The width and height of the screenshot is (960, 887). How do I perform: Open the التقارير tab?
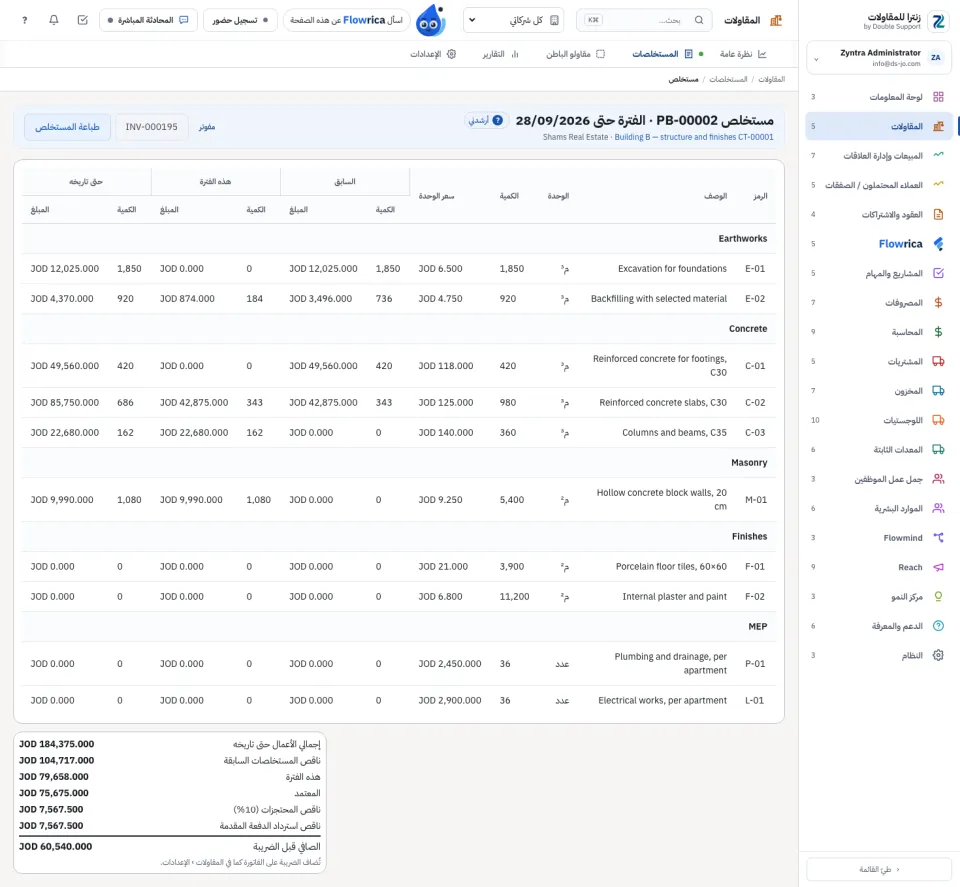(x=500, y=54)
